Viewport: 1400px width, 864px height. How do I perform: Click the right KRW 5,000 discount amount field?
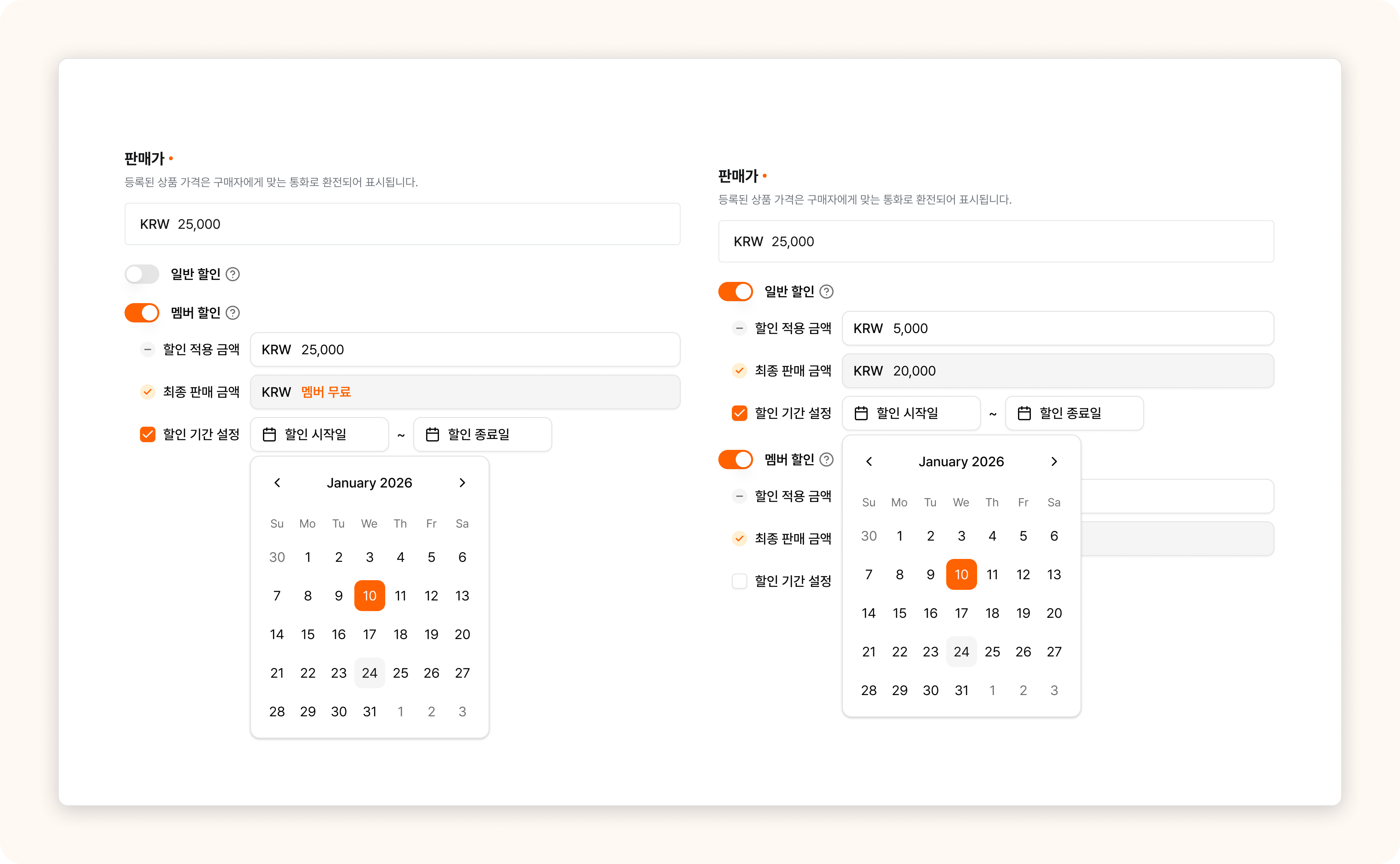[1057, 329]
